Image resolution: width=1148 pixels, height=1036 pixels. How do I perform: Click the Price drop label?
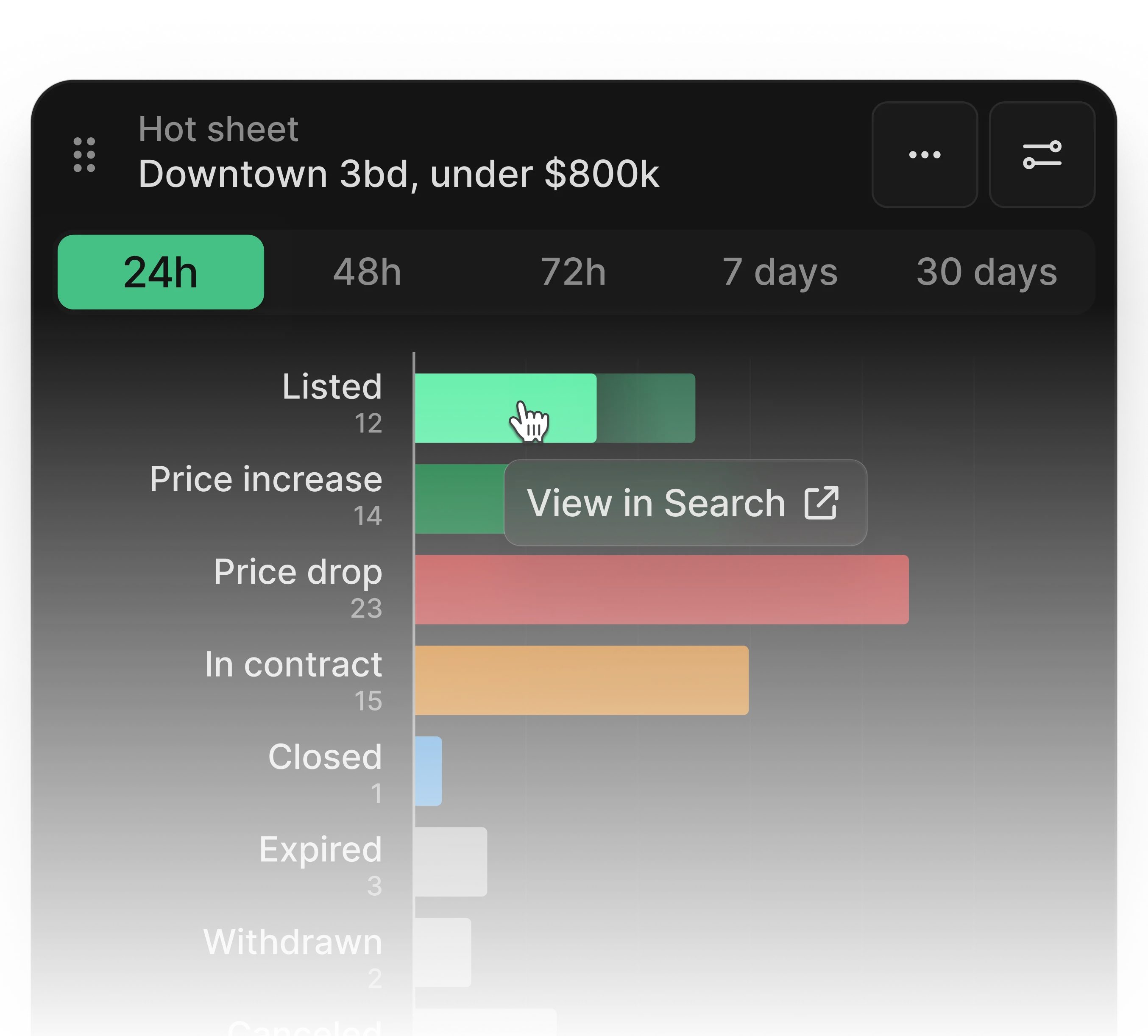pos(297,571)
